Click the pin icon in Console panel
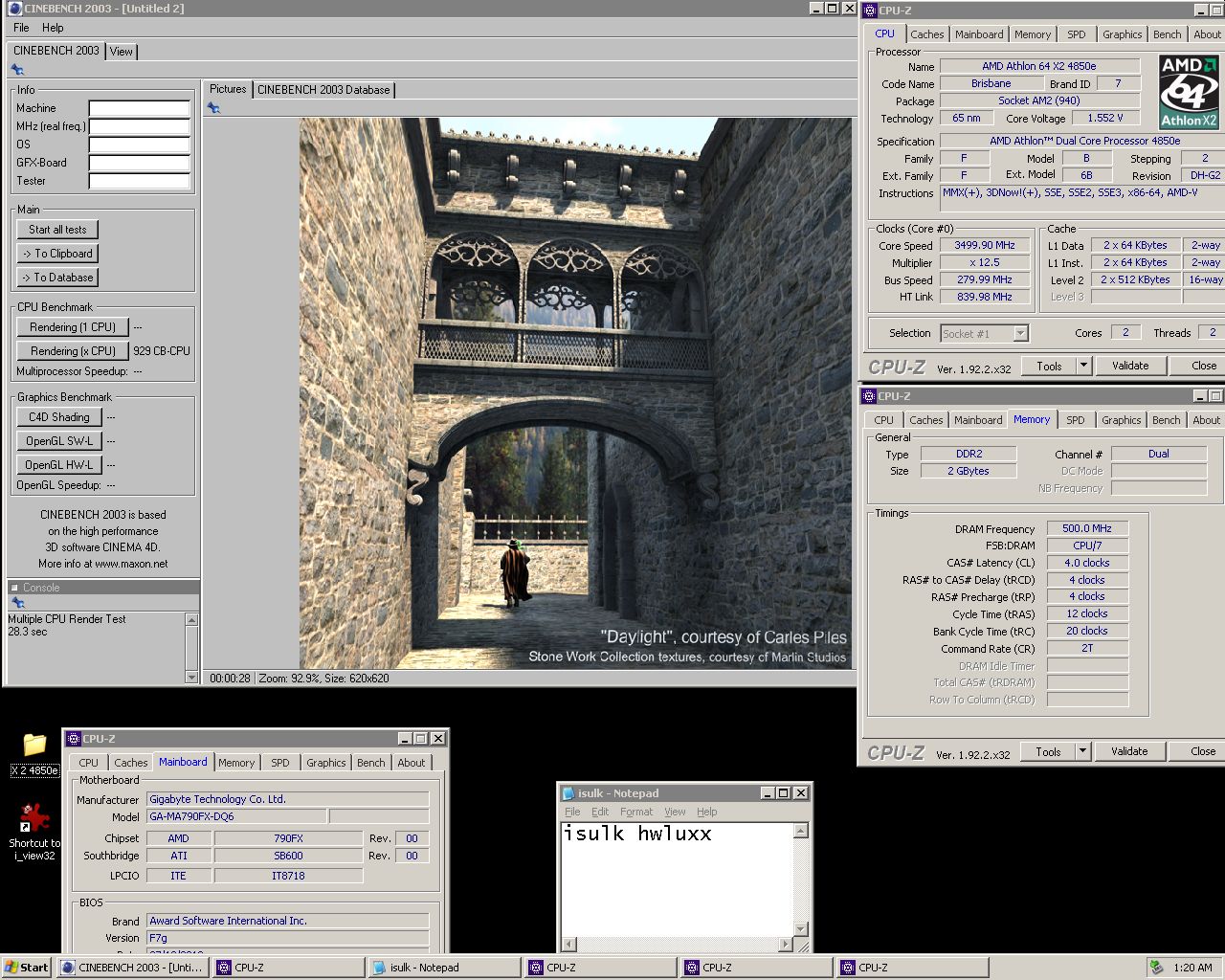Image resolution: width=1225 pixels, height=980 pixels. pos(17,603)
